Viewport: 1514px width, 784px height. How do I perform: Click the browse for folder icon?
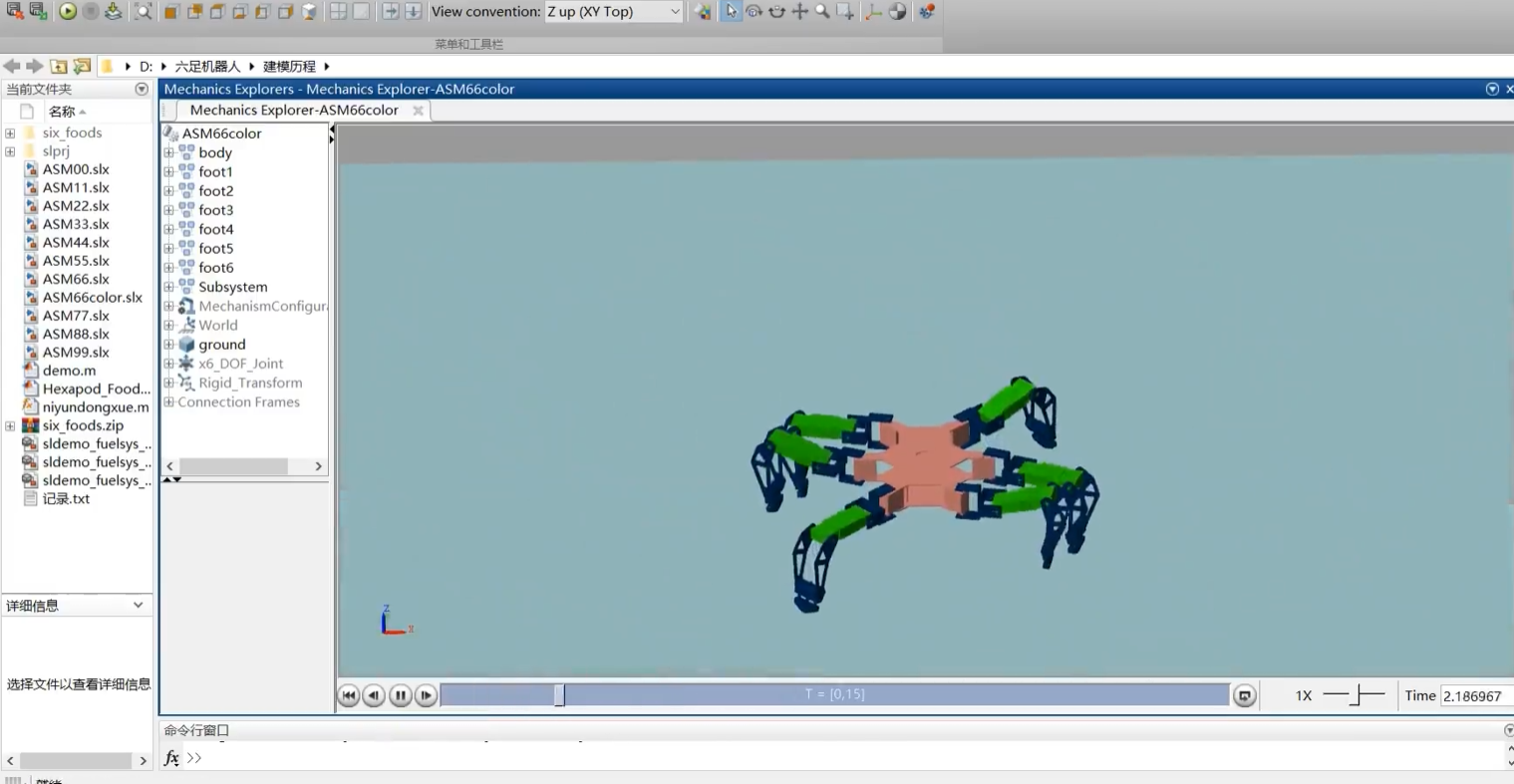[82, 66]
